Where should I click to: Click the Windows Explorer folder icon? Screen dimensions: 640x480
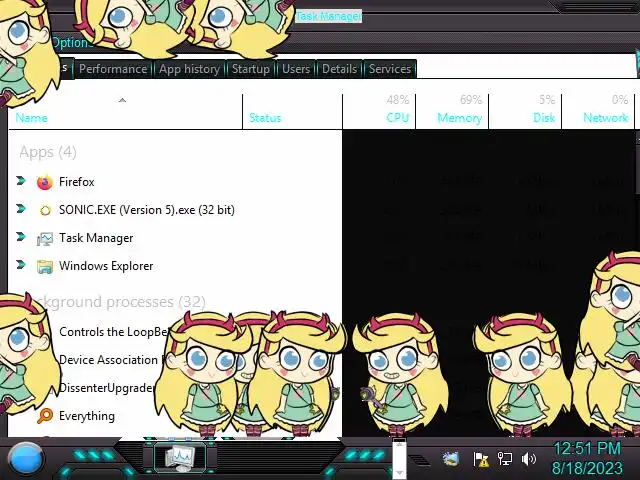(45, 267)
